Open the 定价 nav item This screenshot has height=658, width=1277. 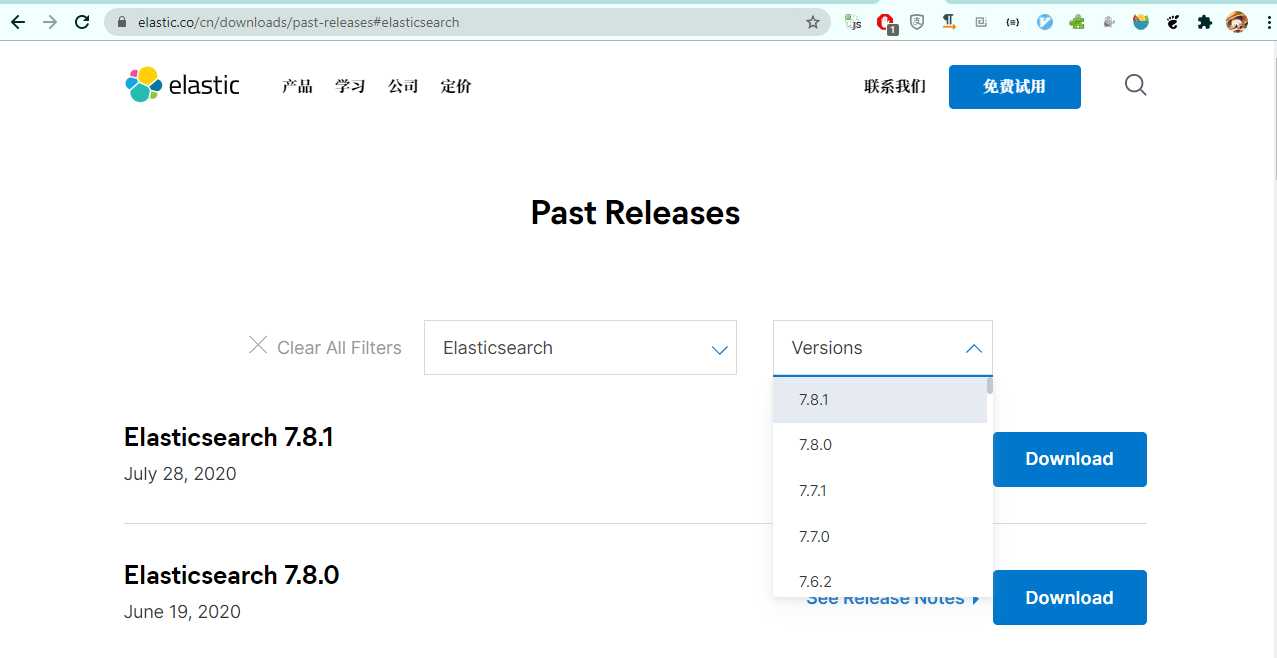pyautogui.click(x=456, y=86)
